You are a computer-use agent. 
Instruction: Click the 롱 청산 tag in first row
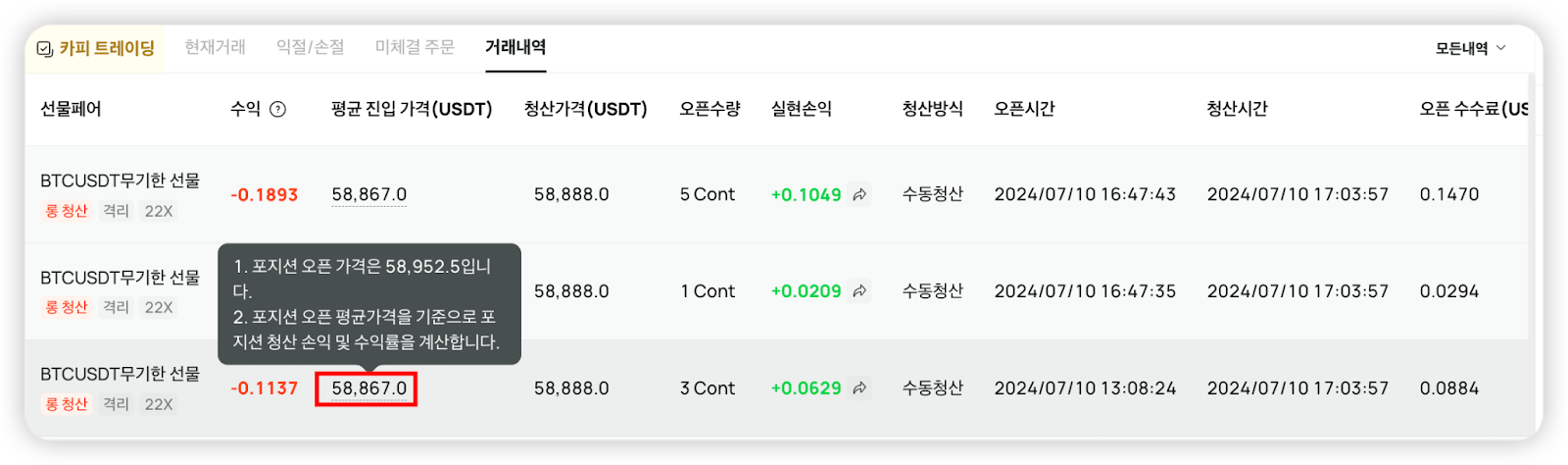[x=67, y=211]
